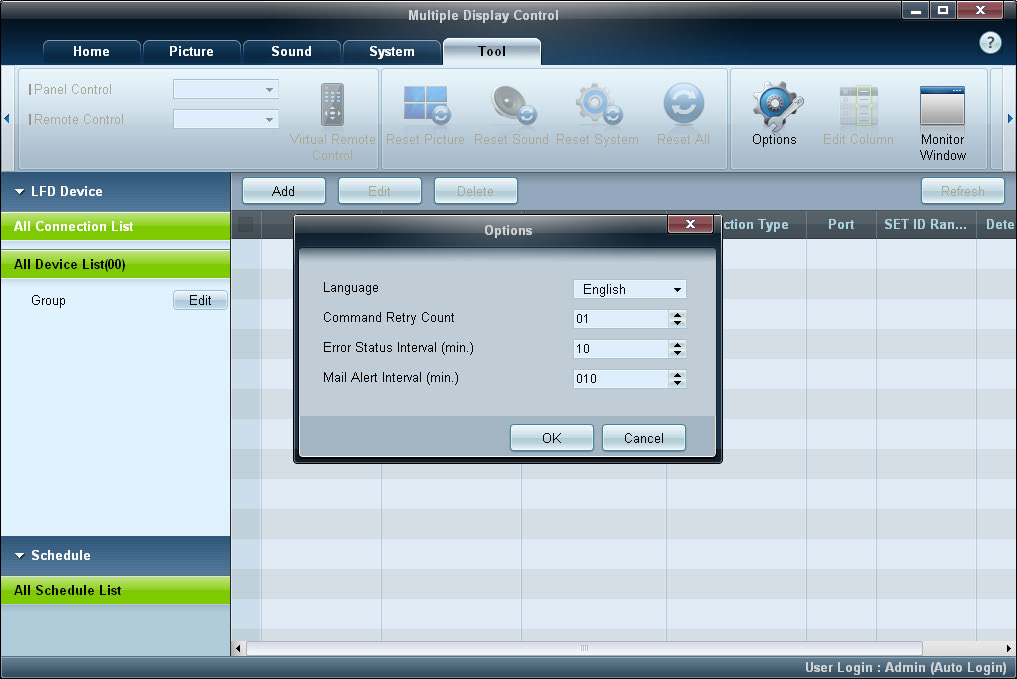1017x679 pixels.
Task: Select All Device List(00)
Action: (115, 265)
